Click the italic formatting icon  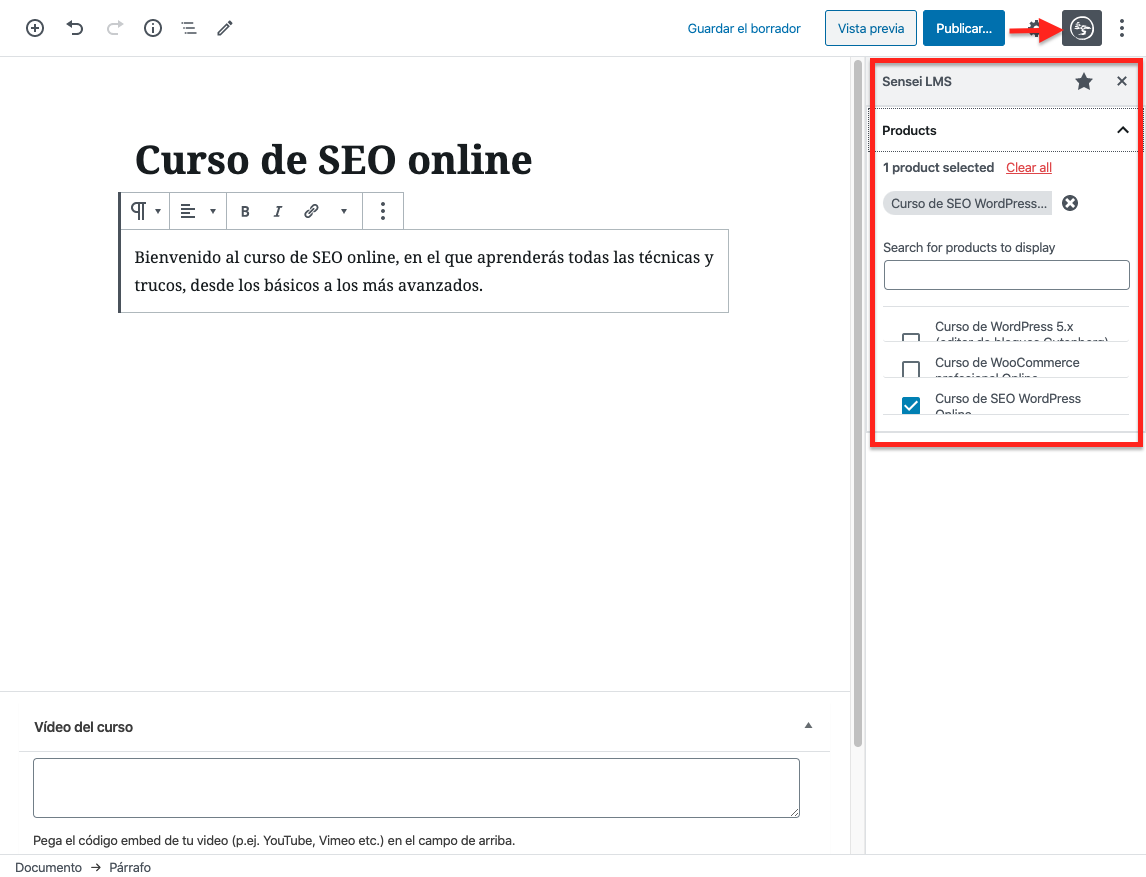[278, 211]
